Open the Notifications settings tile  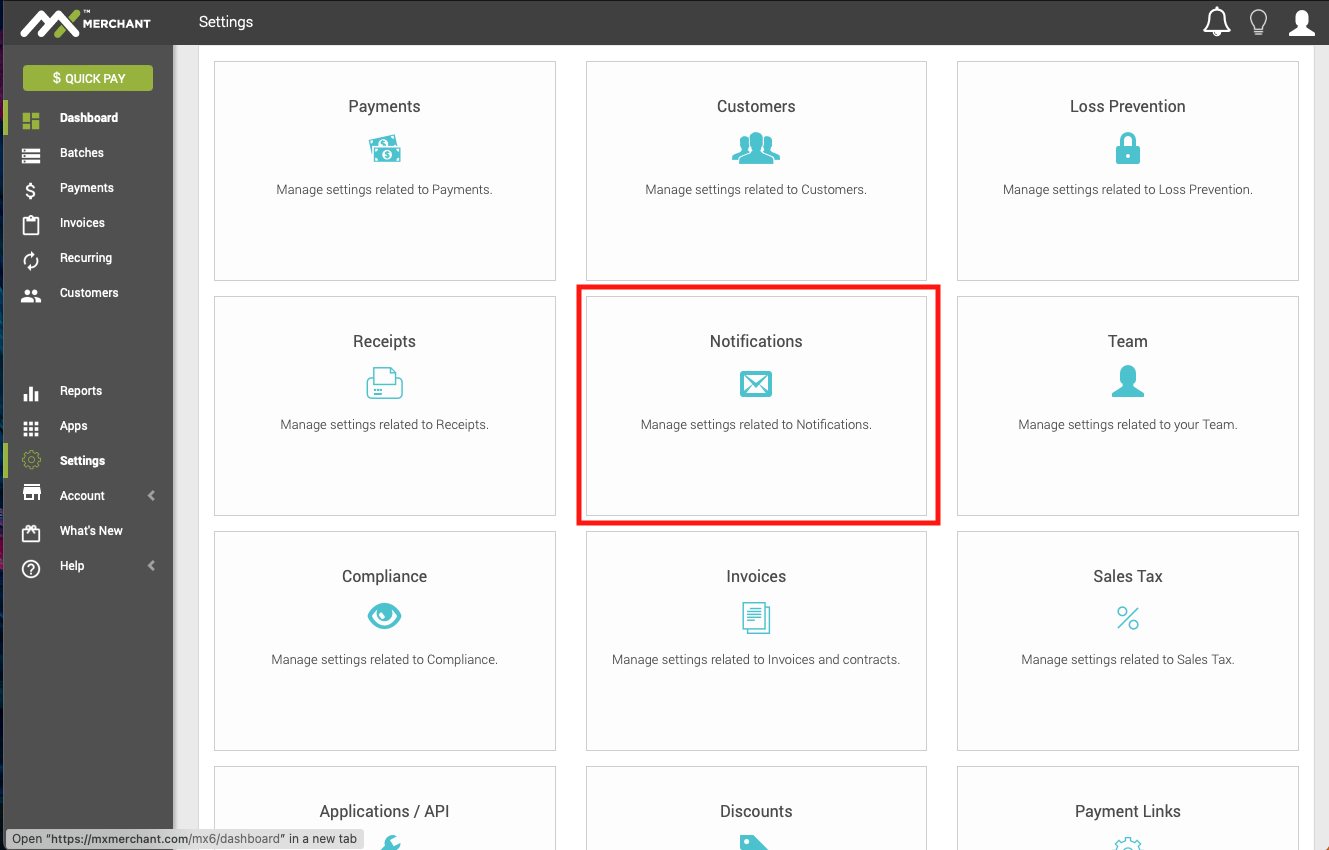coord(756,405)
